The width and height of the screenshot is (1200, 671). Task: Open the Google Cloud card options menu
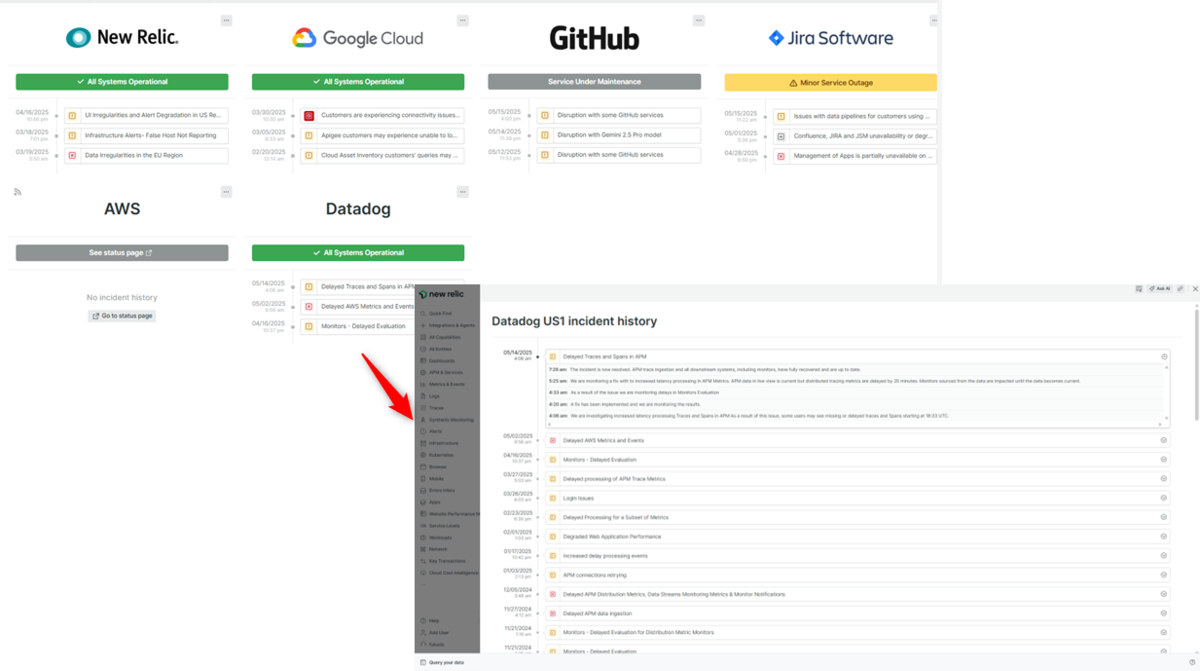pos(462,20)
